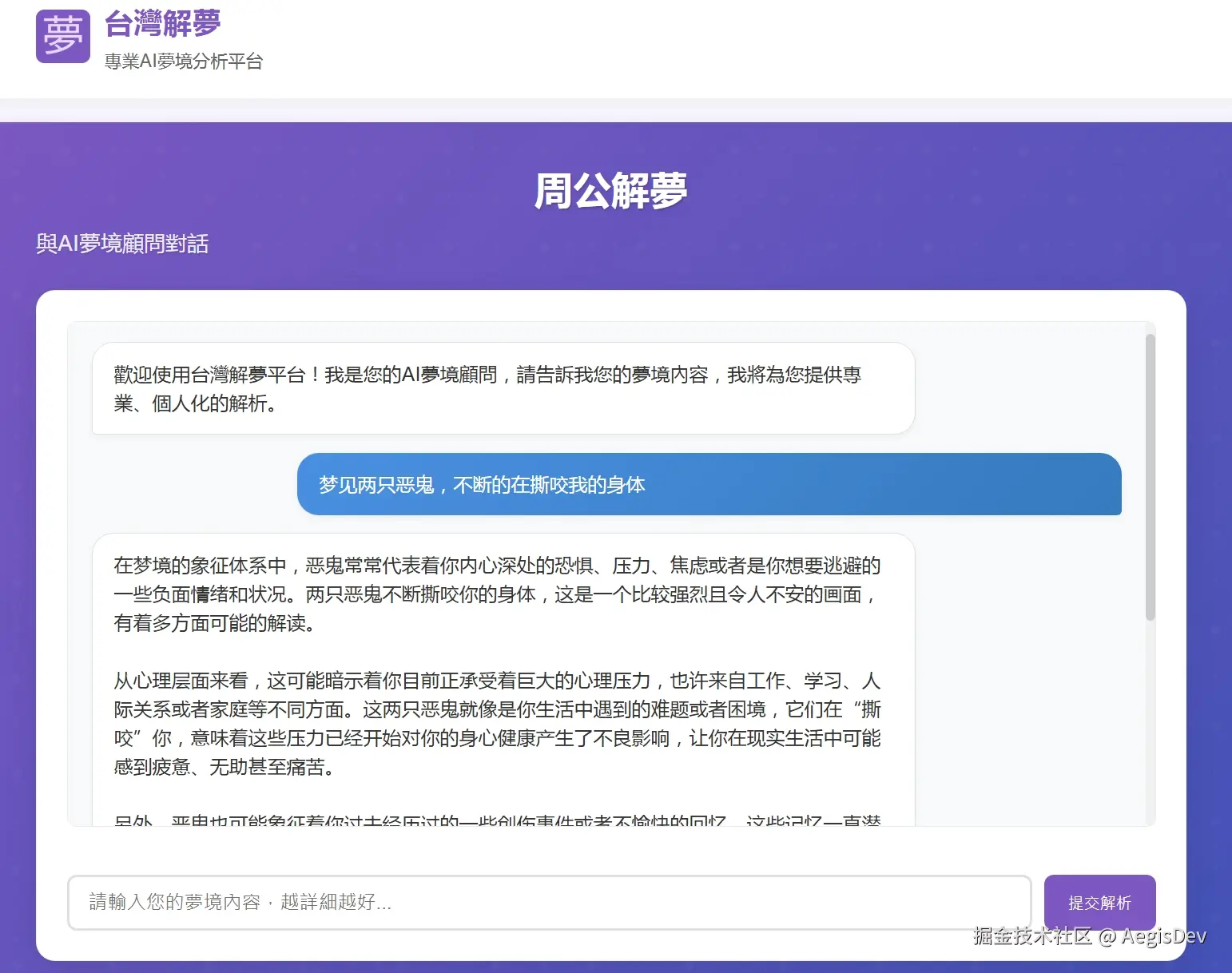Click the 提交解析 submit button

pos(1099,903)
